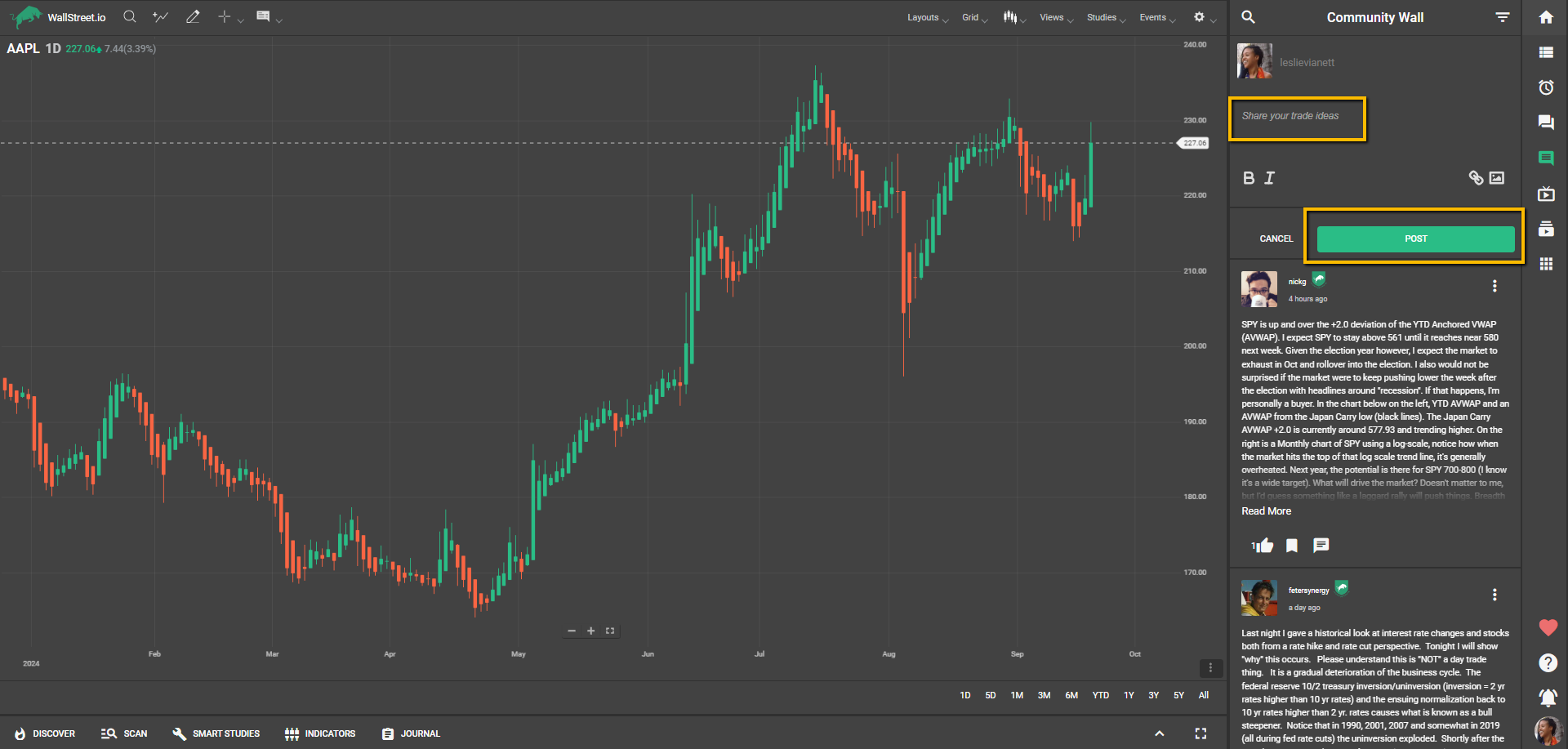
Task: Open the Community Wall filter icon
Action: [x=1502, y=17]
